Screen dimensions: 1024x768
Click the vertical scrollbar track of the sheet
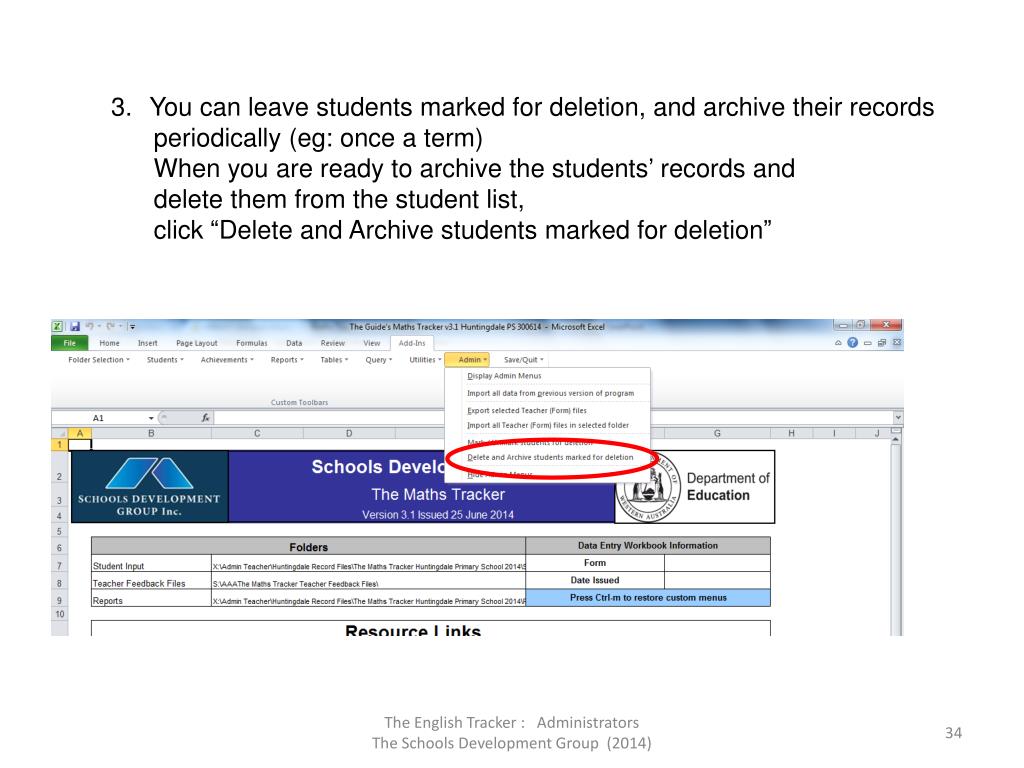(895, 539)
